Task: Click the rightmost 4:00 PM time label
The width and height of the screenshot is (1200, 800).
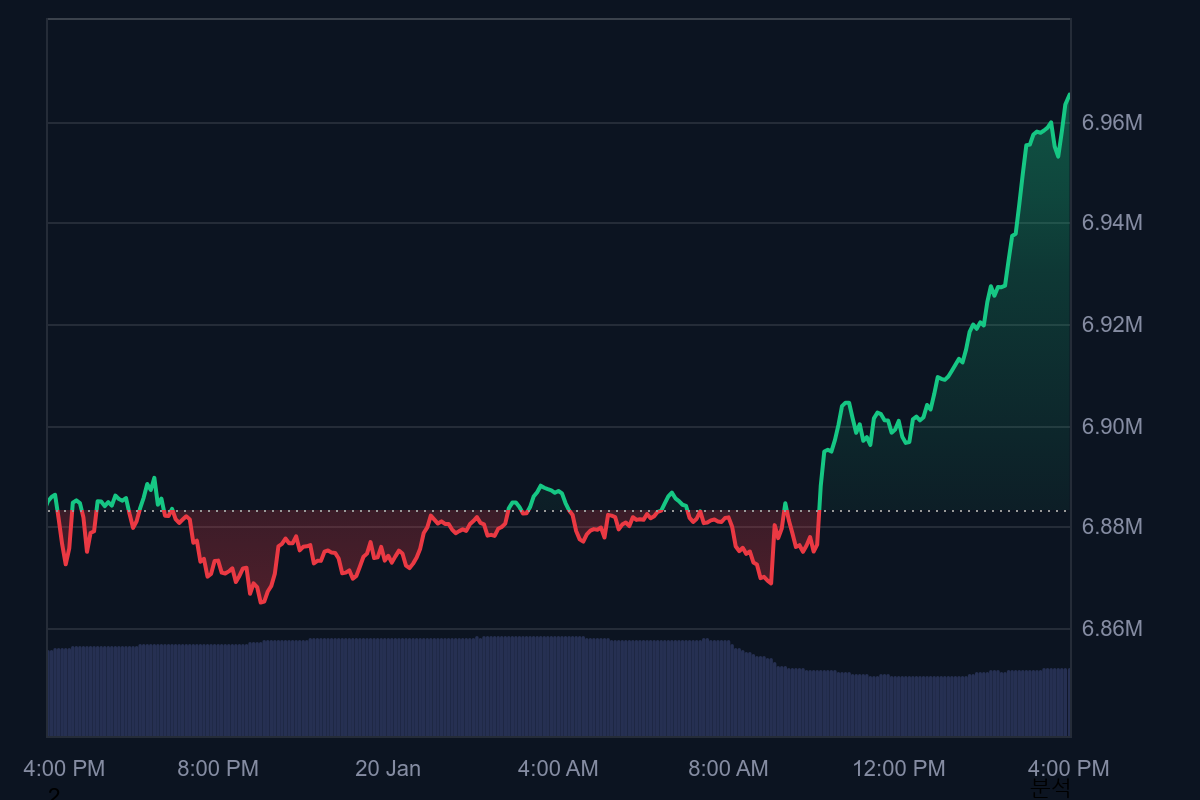Action: (1068, 769)
